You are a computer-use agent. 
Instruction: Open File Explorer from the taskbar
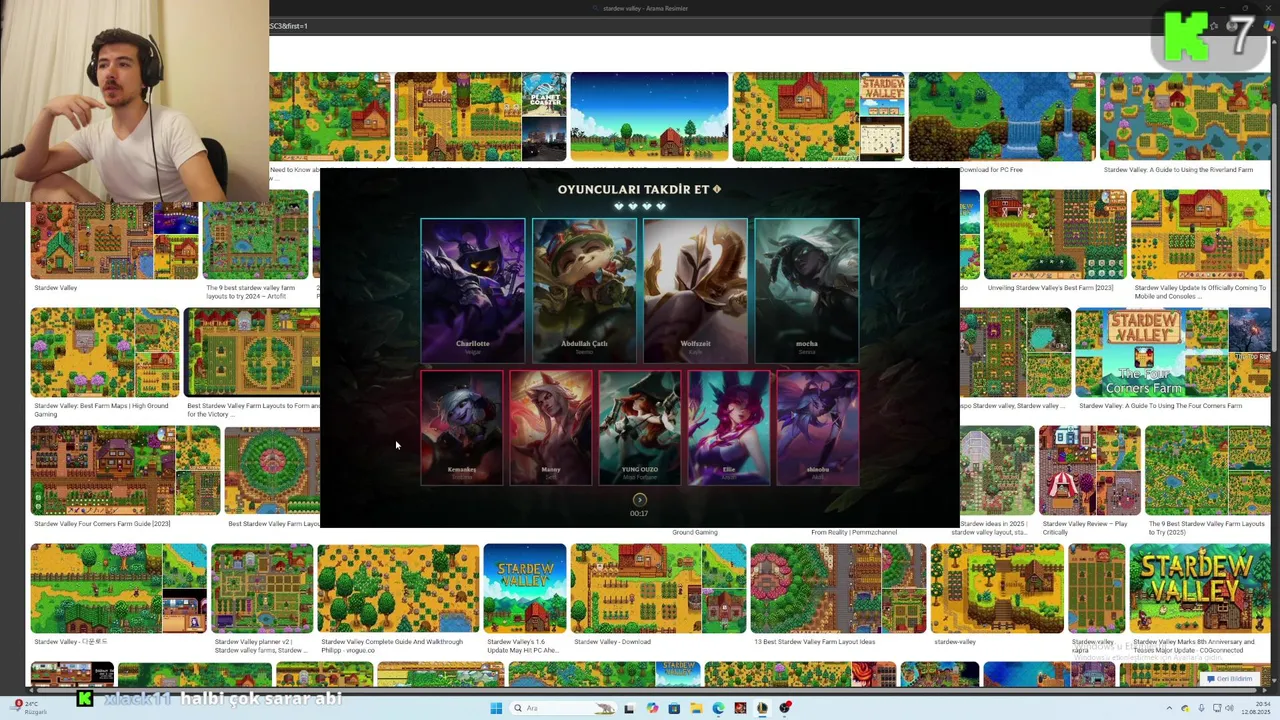696,708
